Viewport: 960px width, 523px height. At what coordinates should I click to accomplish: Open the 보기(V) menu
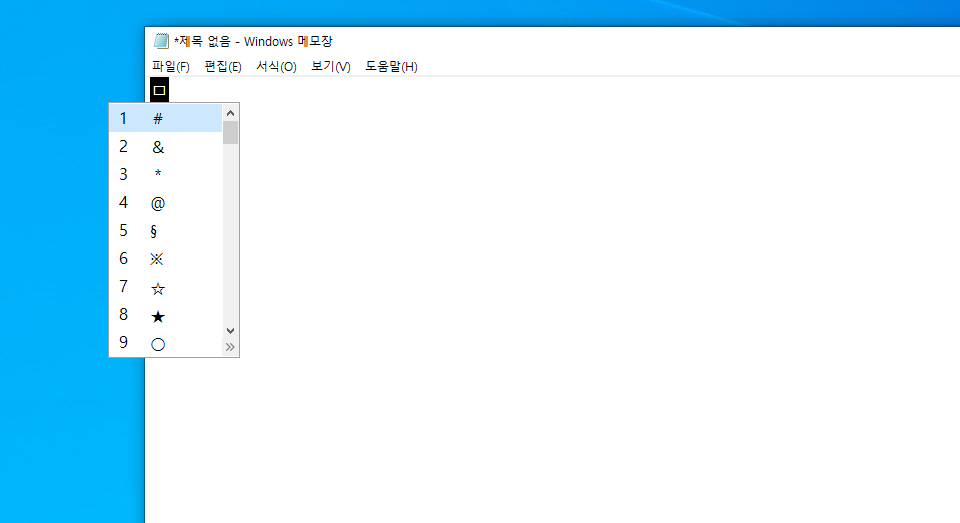coord(331,66)
